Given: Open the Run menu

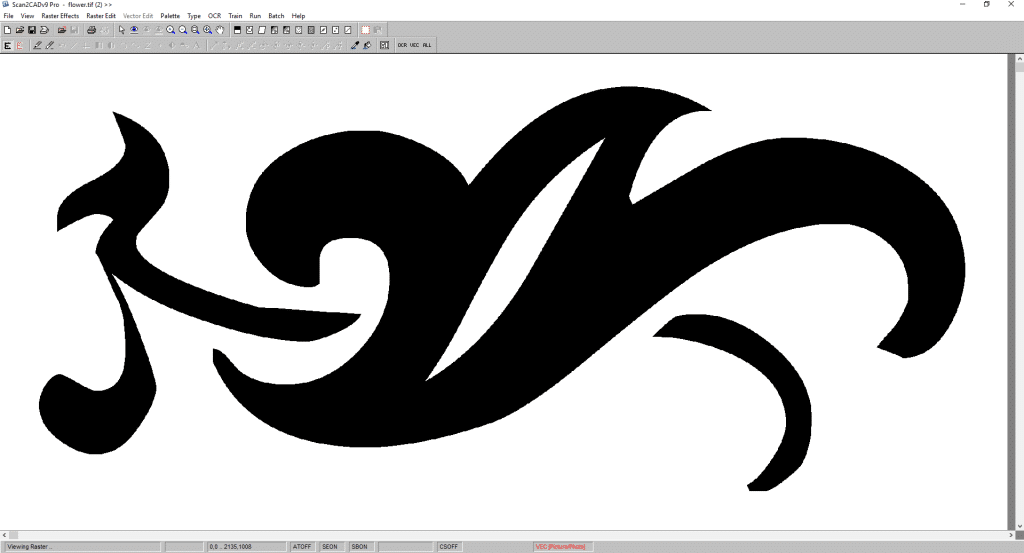Looking at the screenshot, I should click(255, 16).
